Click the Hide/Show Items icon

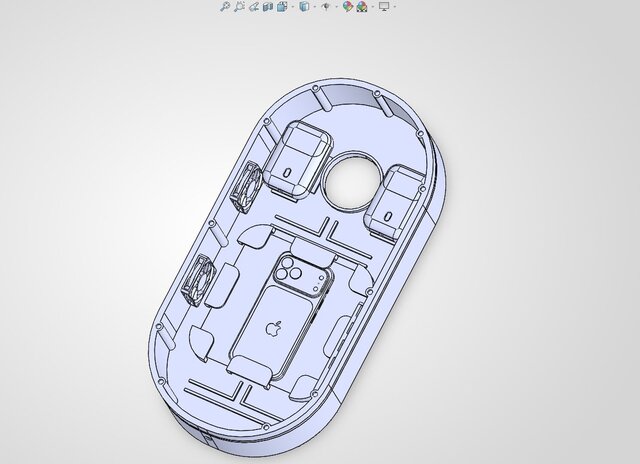pos(325,7)
